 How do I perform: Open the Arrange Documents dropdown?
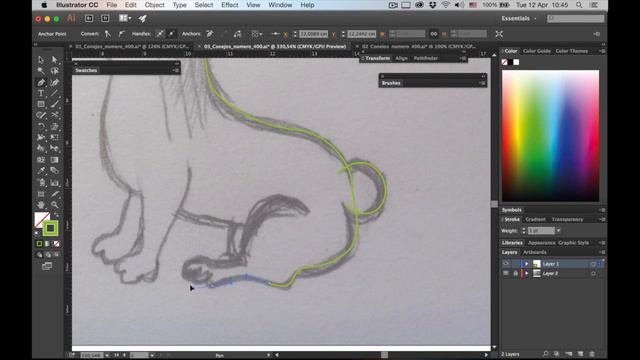(125, 18)
